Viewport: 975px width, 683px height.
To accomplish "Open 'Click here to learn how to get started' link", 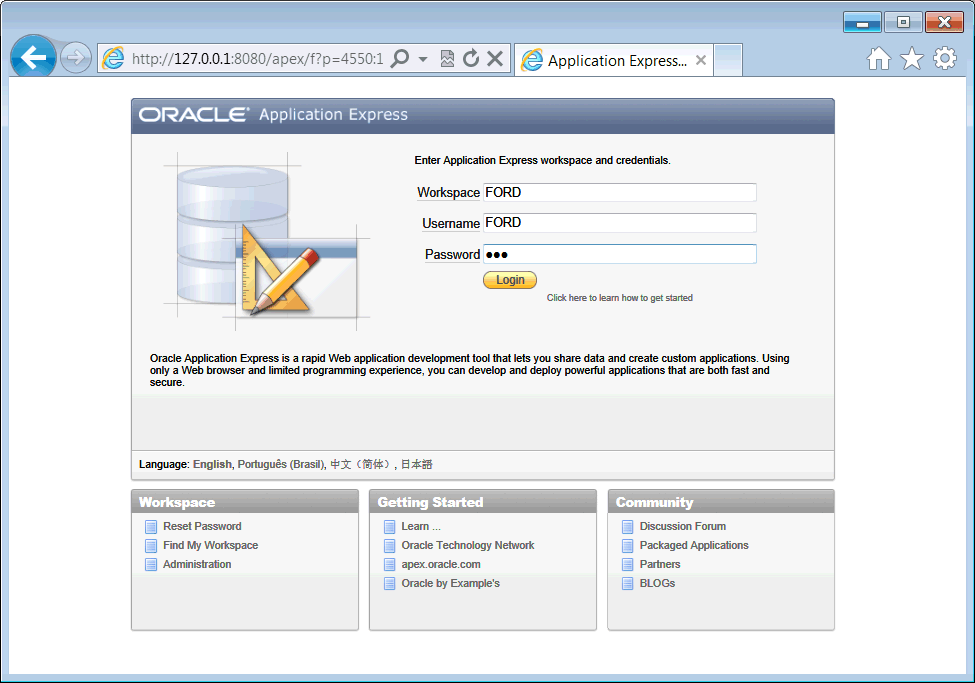I will click(619, 298).
